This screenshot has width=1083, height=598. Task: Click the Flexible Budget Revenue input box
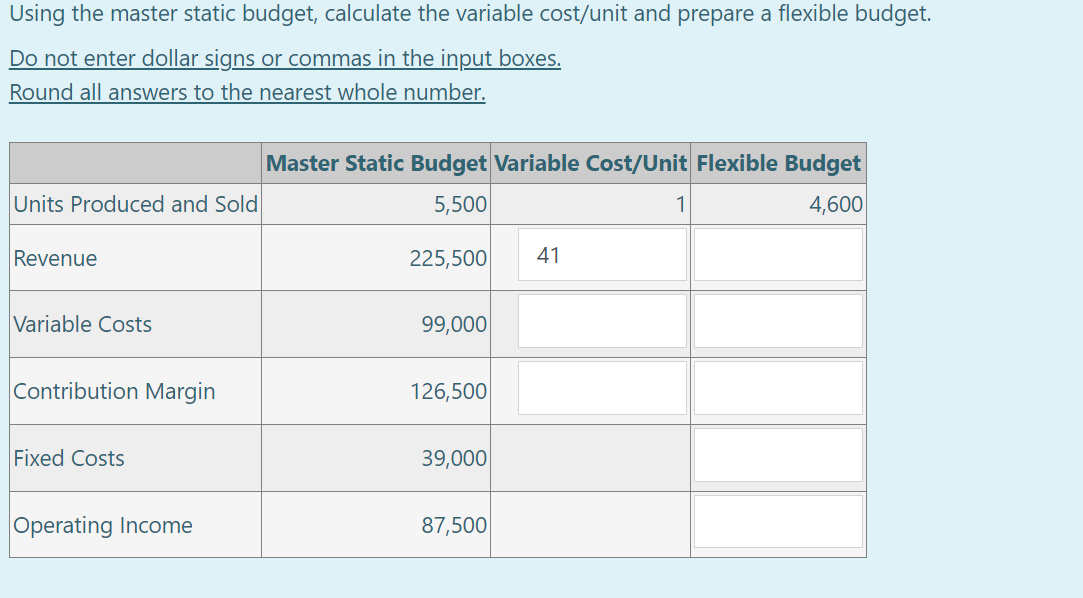tap(778, 254)
